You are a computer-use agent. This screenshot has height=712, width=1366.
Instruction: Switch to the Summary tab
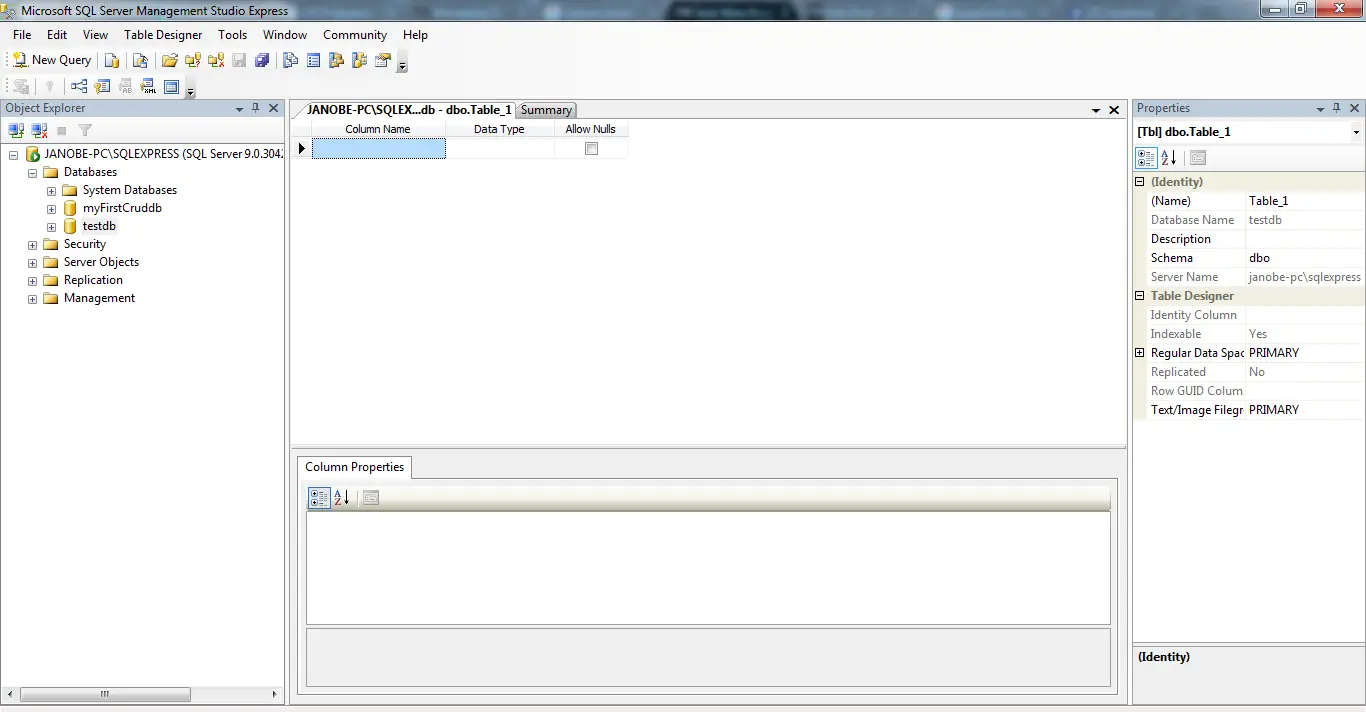[x=546, y=110]
